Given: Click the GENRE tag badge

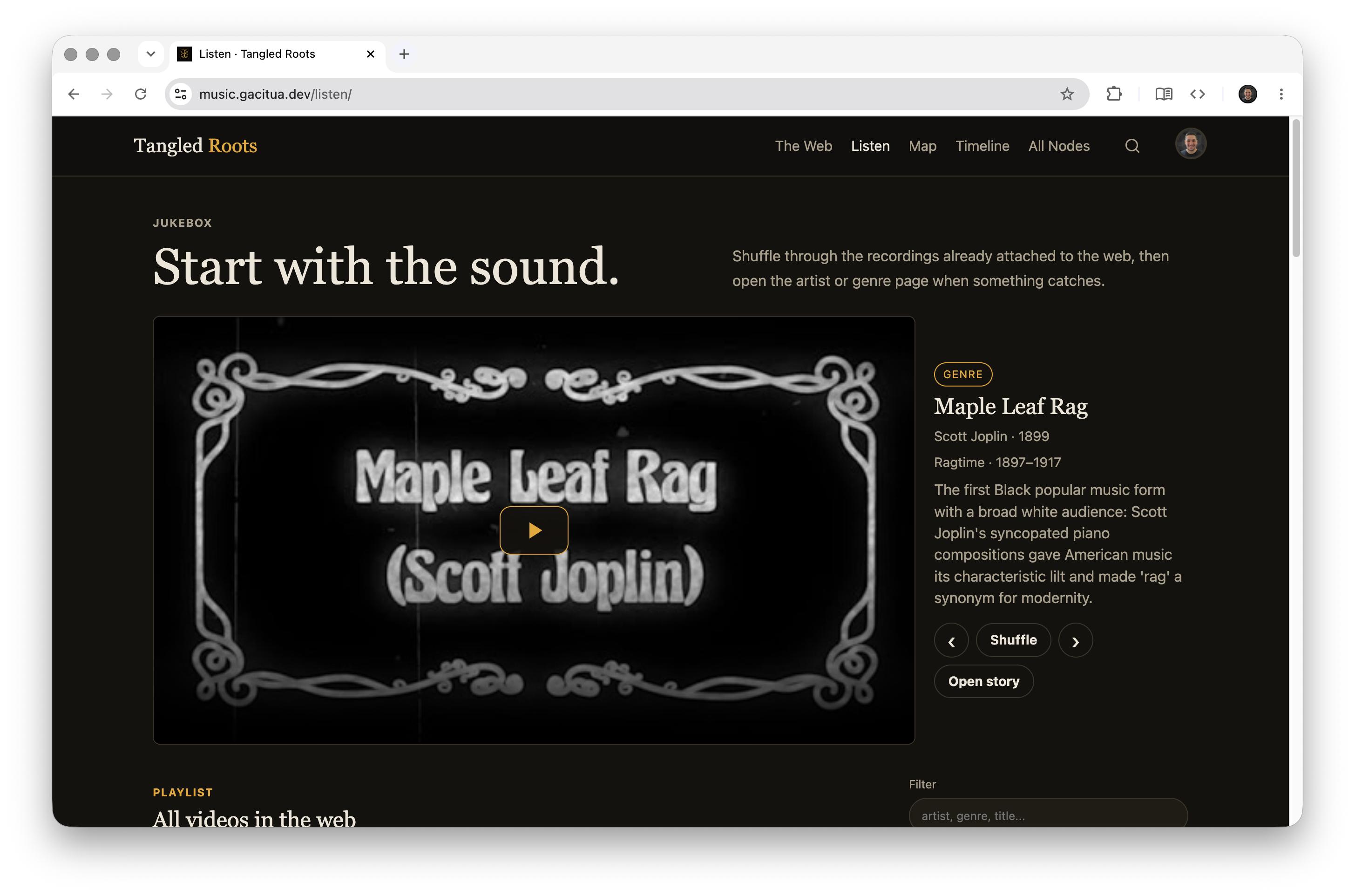Looking at the screenshot, I should (962, 374).
